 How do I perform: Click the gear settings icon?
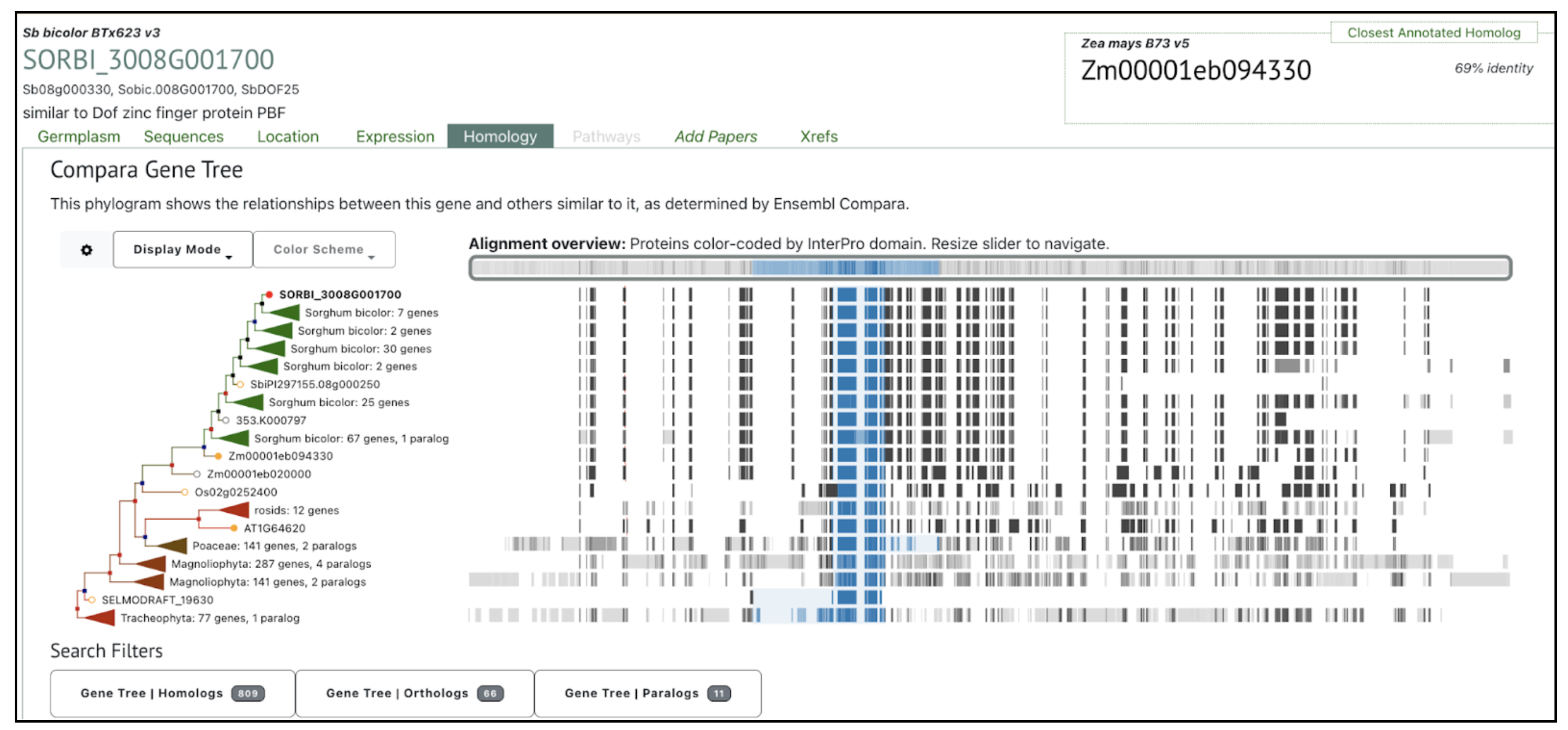87,250
